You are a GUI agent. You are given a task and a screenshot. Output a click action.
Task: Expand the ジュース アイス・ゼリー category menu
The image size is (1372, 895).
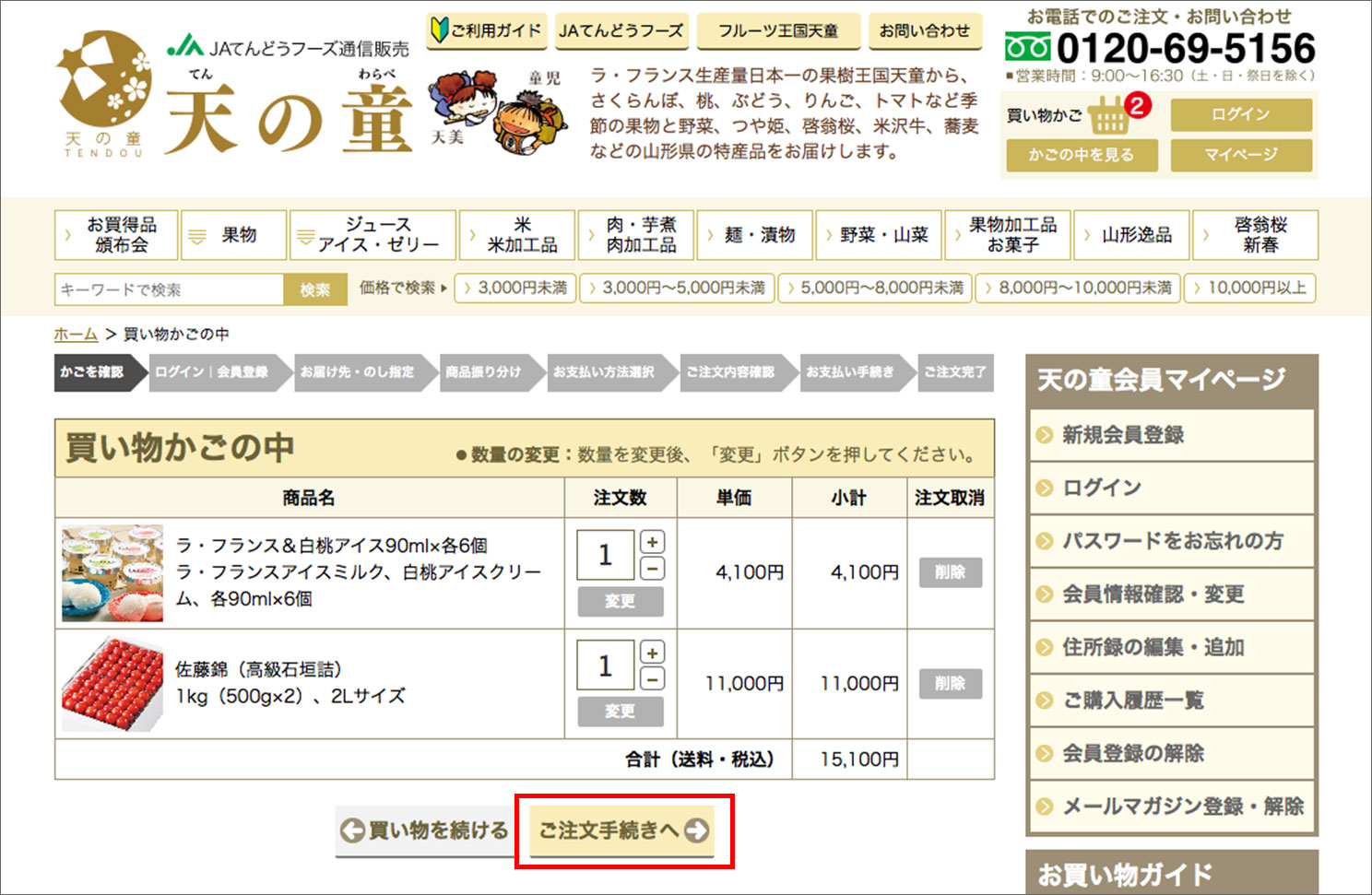point(373,236)
